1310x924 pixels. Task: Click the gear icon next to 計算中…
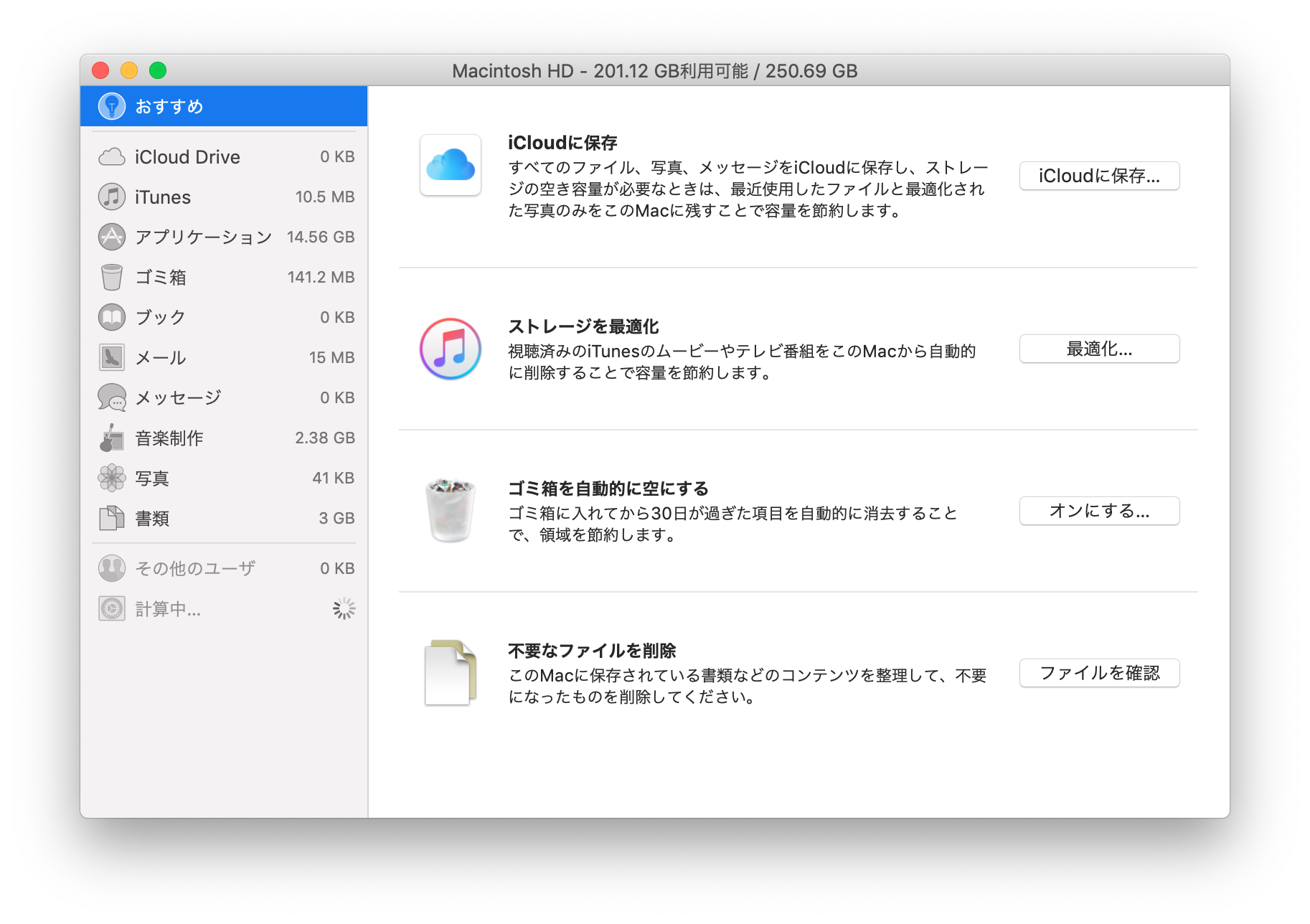[112, 608]
